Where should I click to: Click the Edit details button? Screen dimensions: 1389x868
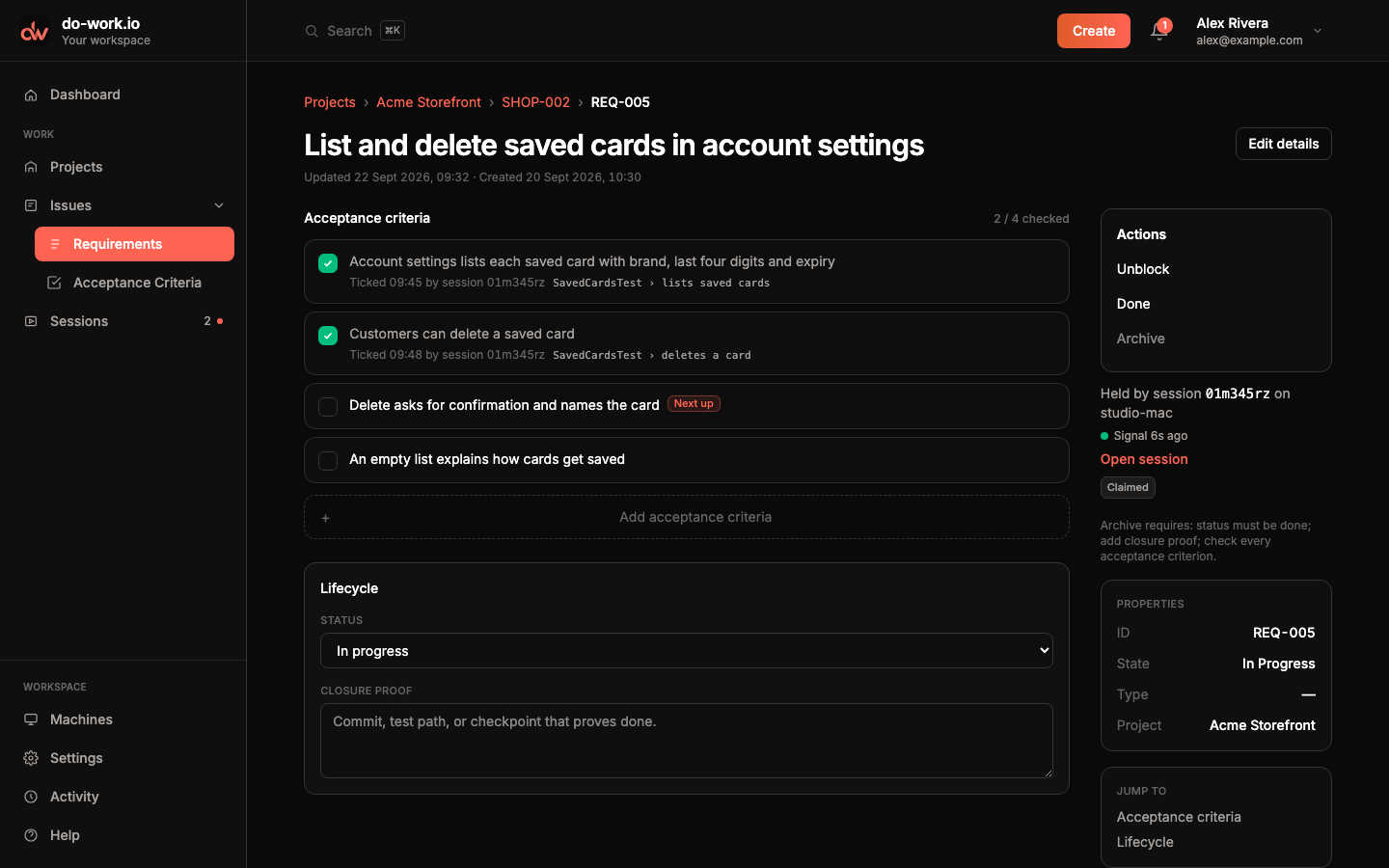(x=1283, y=144)
